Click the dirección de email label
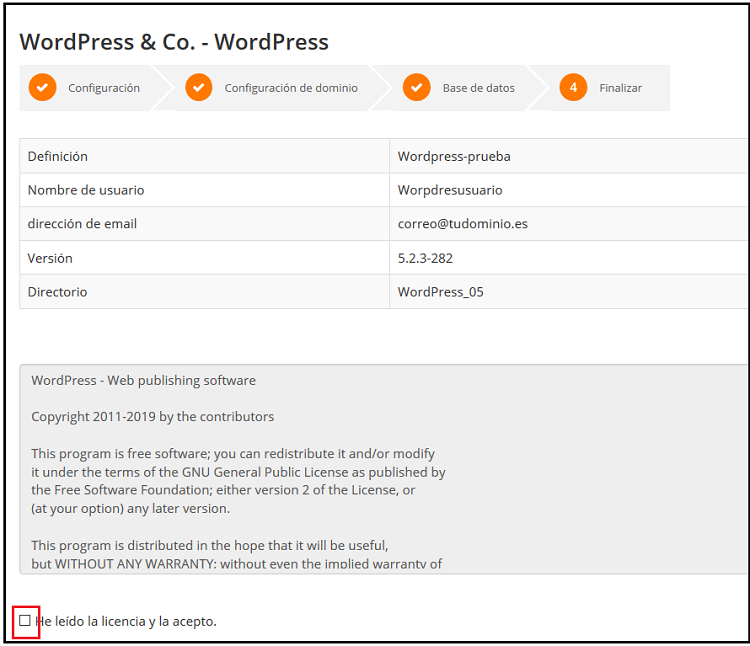750x646 pixels. tap(82, 223)
